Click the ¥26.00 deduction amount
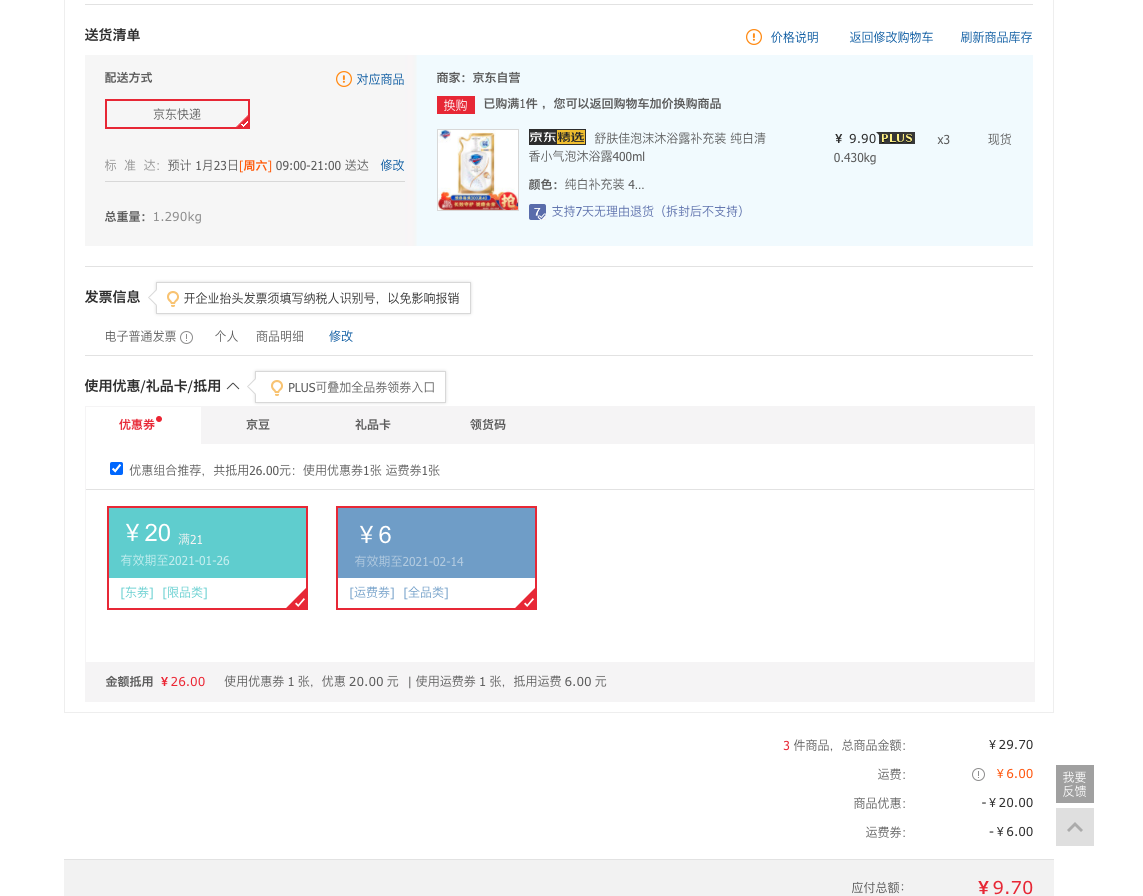Screen dimensions: 1143x896 point(183,682)
